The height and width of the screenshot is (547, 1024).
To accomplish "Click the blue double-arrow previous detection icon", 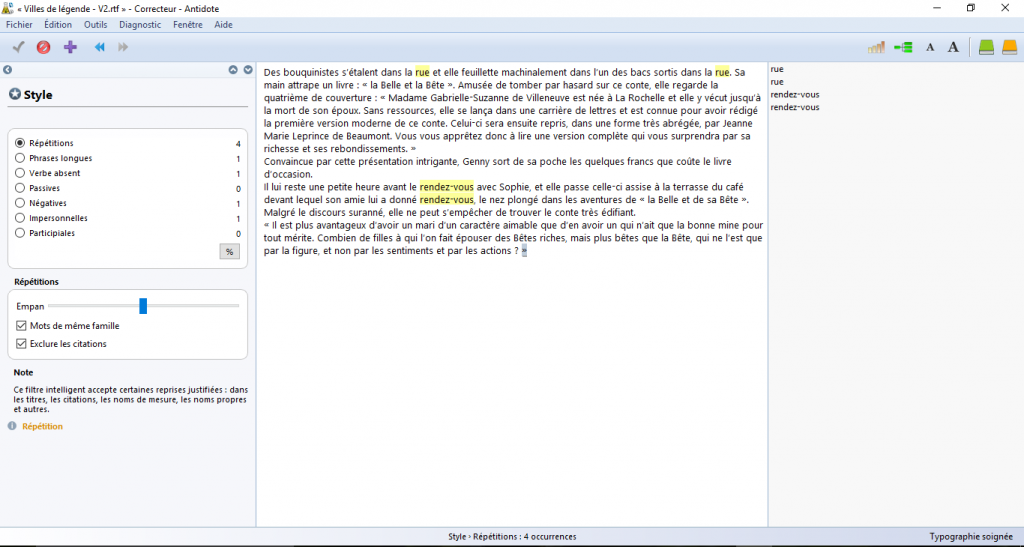I will (x=99, y=47).
